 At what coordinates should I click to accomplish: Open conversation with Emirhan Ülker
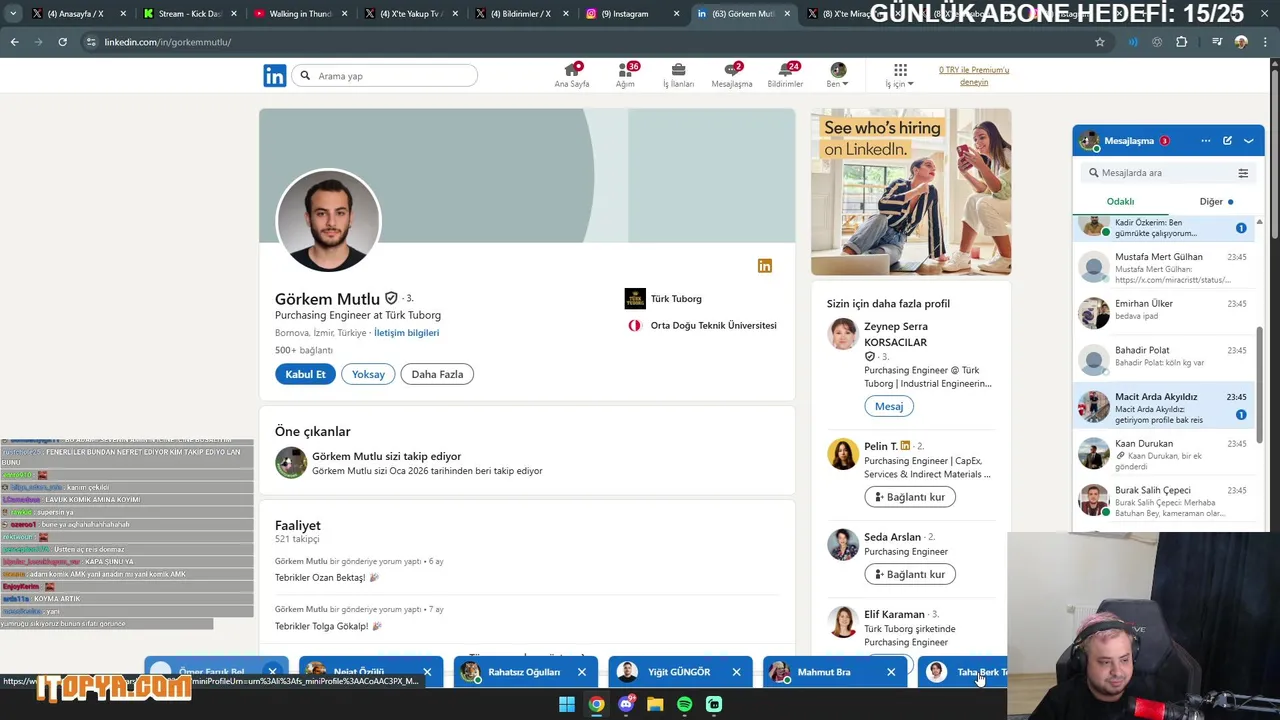point(1164,314)
